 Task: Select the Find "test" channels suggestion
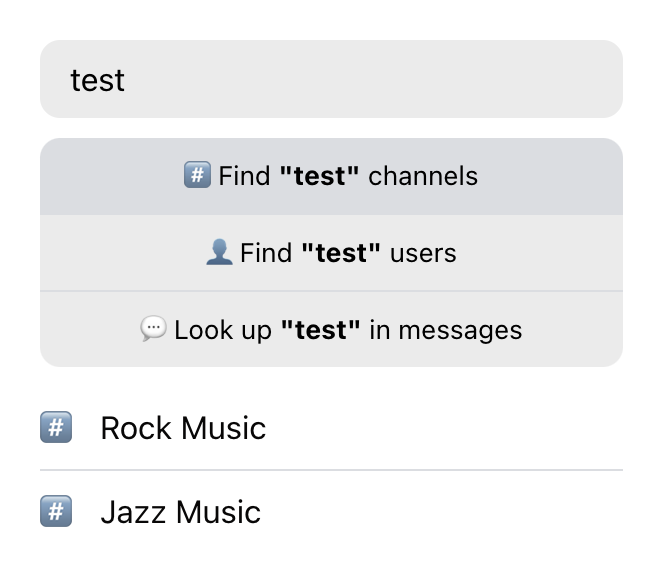(331, 177)
